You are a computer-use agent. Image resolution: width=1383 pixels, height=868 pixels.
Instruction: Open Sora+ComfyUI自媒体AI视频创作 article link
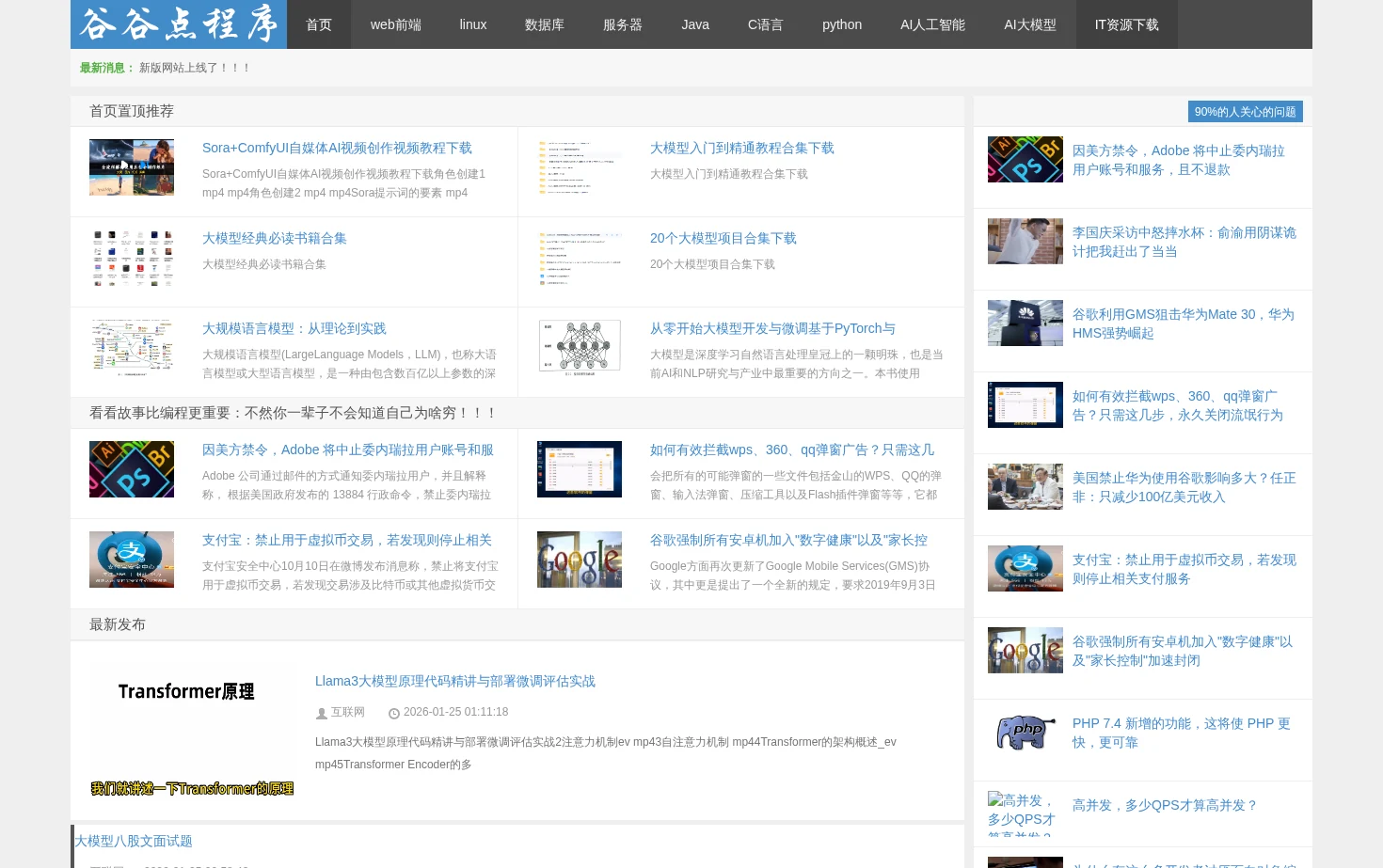[x=337, y=148]
